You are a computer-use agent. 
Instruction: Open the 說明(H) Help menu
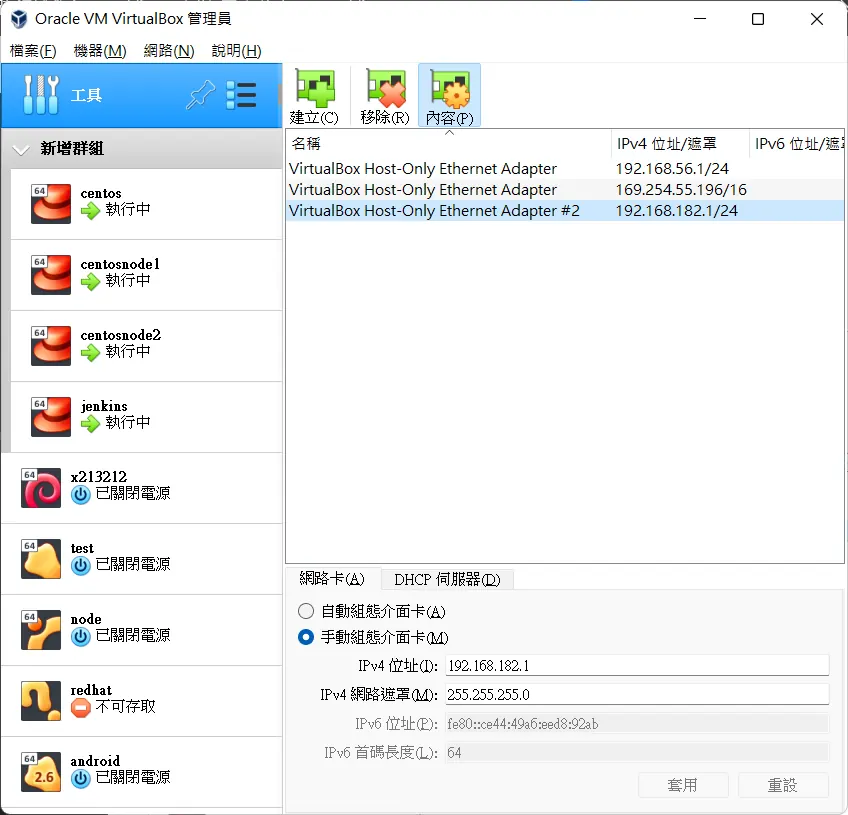236,51
